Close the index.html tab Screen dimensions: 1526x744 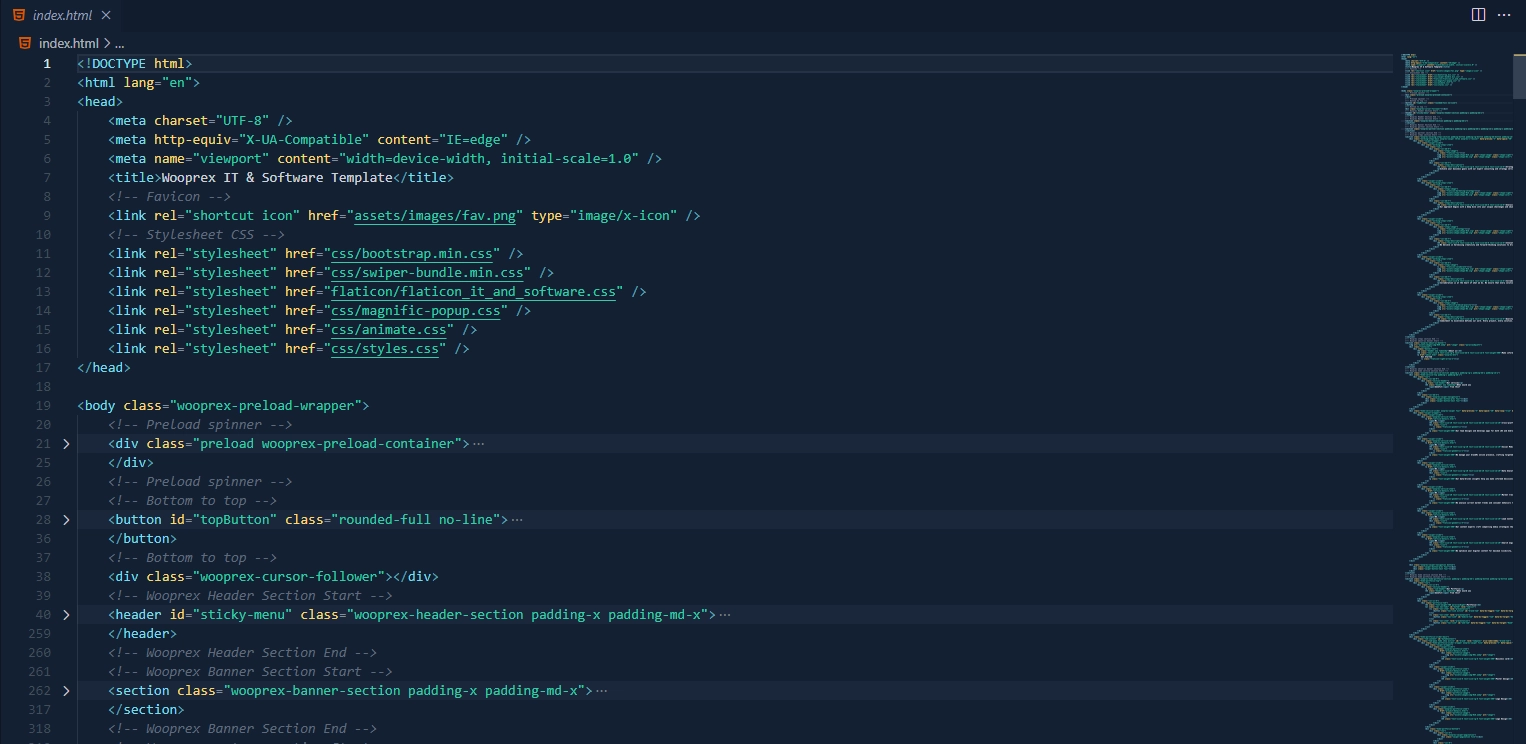point(105,14)
